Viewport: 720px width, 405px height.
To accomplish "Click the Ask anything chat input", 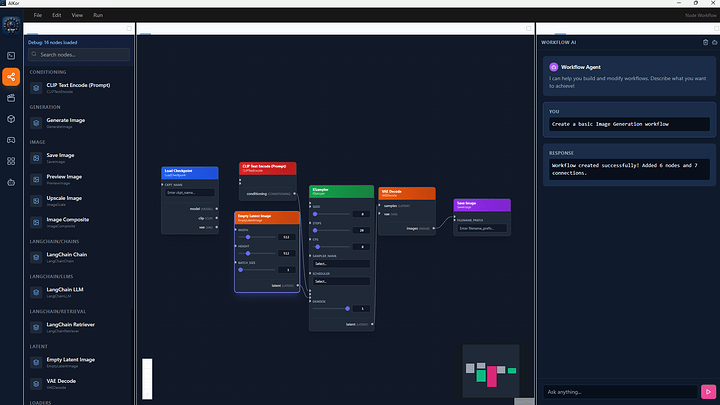I will pyautogui.click(x=620, y=391).
